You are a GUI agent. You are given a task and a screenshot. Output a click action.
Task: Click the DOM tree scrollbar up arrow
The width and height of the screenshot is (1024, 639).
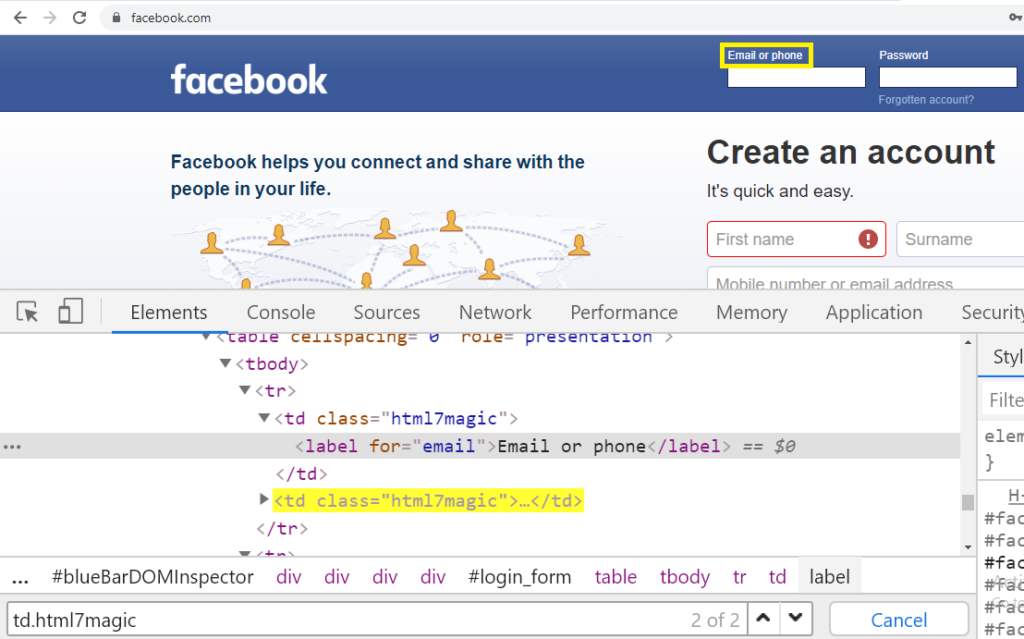[968, 342]
